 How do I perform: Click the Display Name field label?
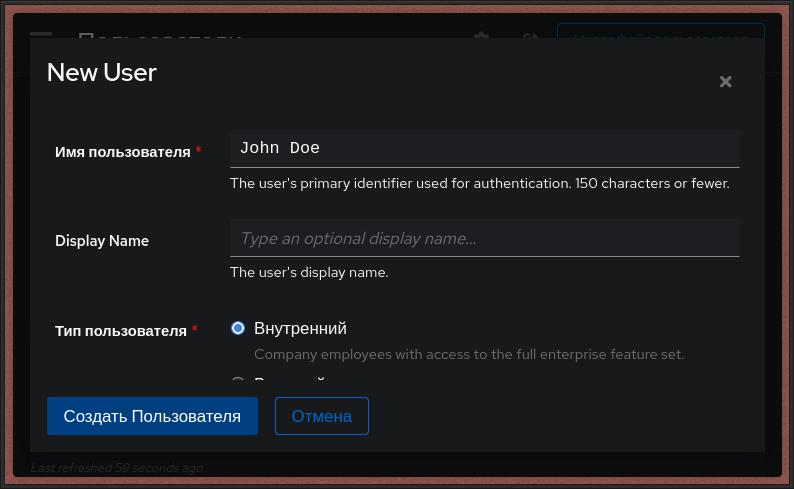click(102, 241)
